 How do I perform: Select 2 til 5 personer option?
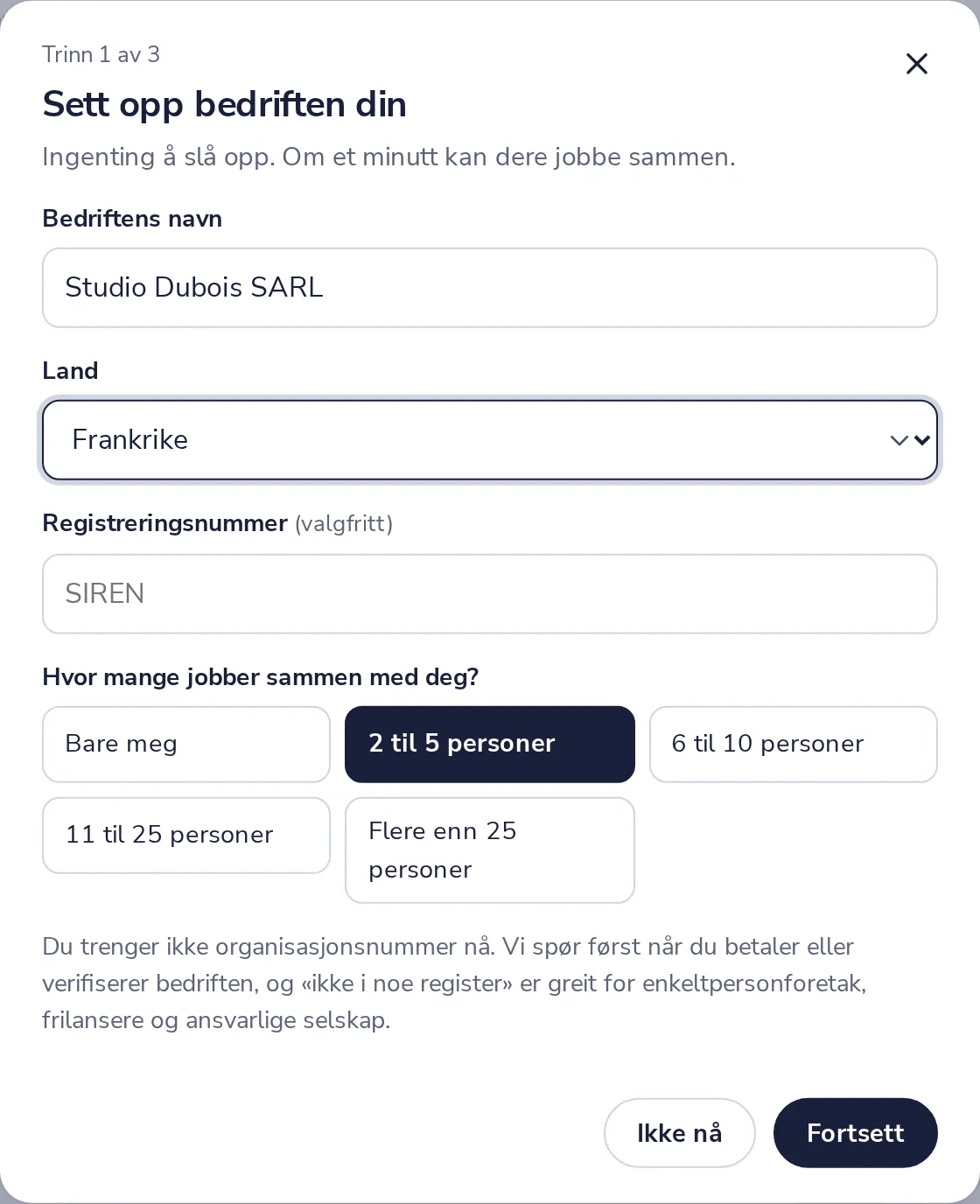(x=490, y=745)
